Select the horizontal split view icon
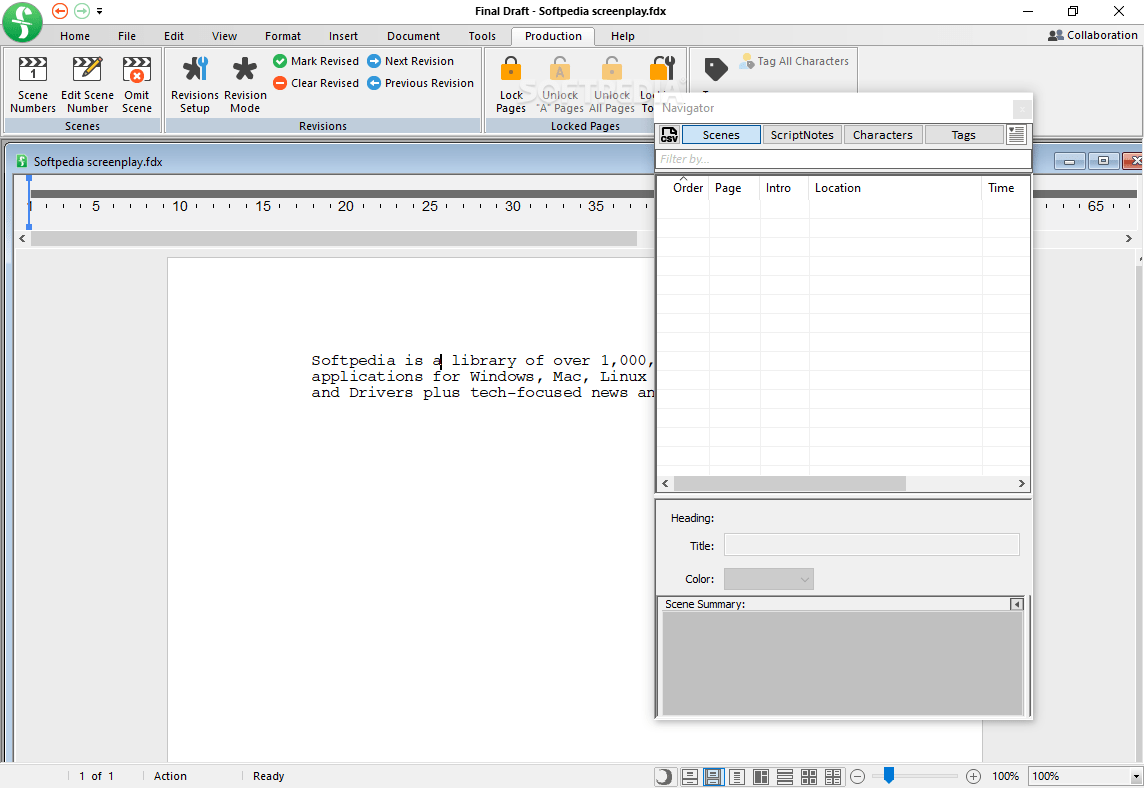 (785, 776)
